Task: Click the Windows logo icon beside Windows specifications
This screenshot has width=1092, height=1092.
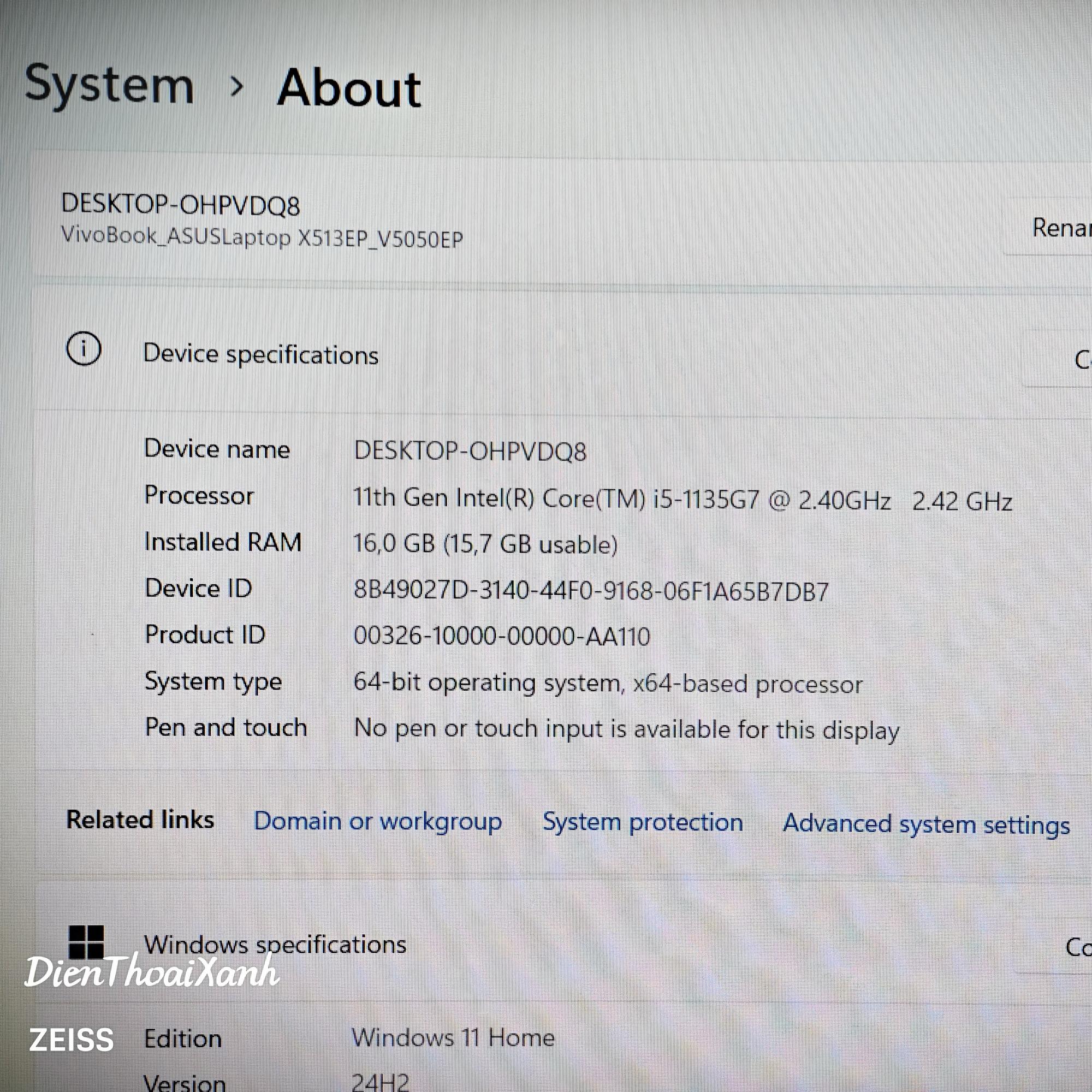Action: [x=86, y=942]
